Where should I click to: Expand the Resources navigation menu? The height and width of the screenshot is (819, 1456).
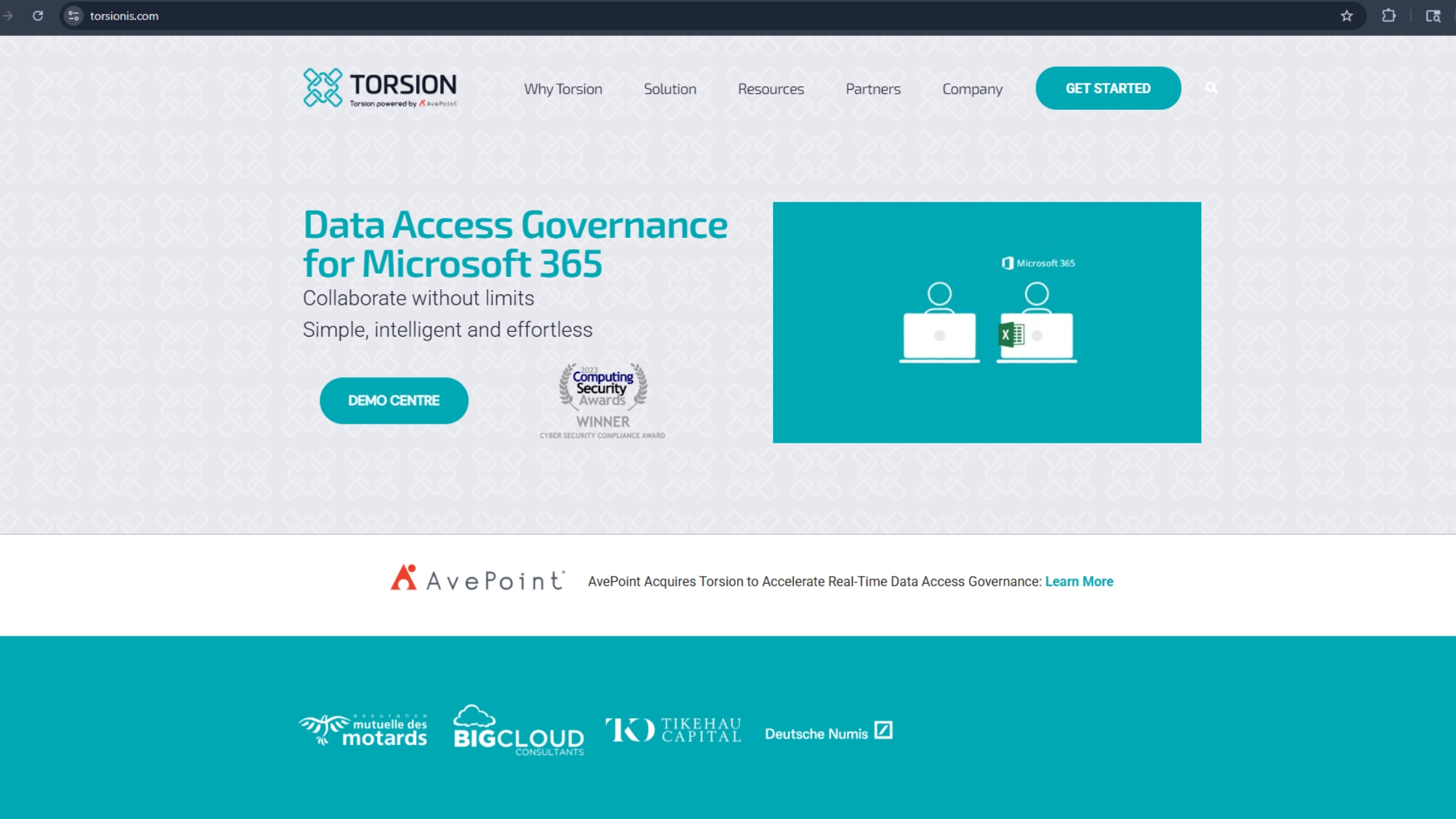point(770,89)
